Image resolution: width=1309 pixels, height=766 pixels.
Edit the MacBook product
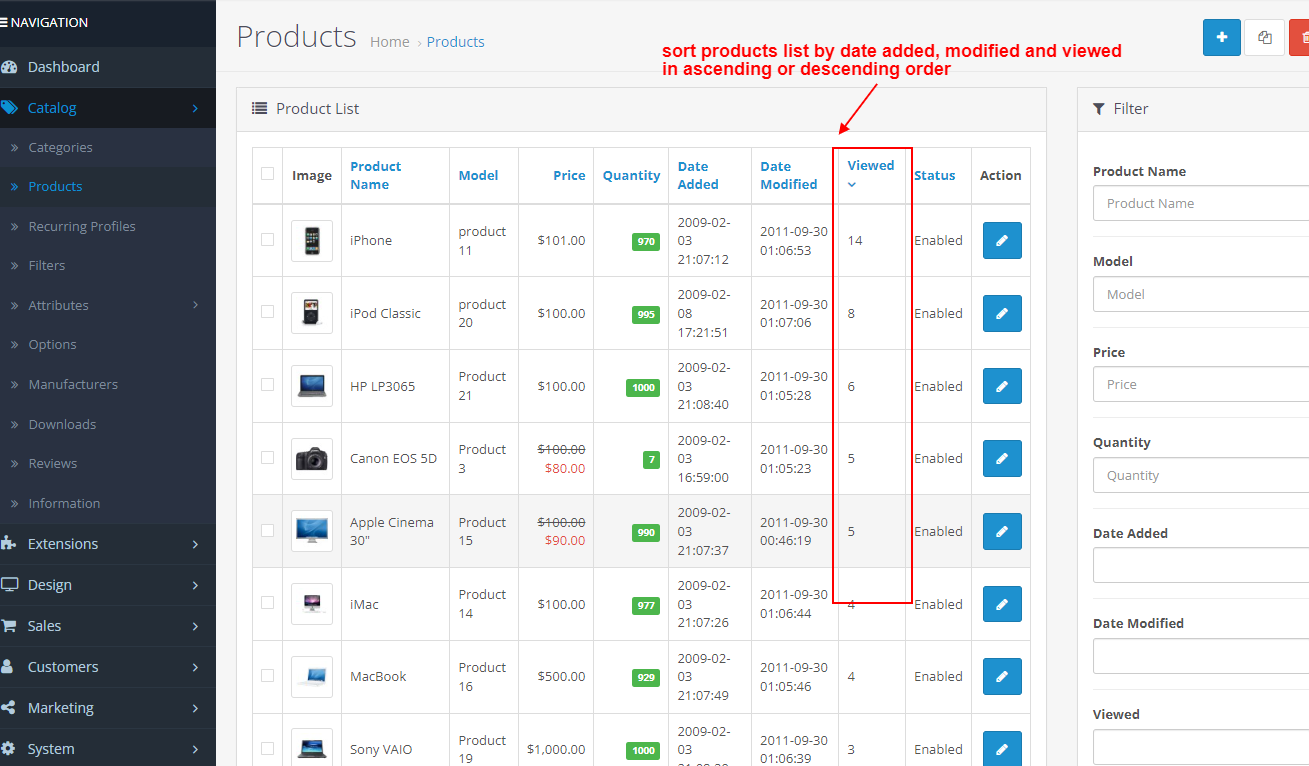pos(1002,676)
